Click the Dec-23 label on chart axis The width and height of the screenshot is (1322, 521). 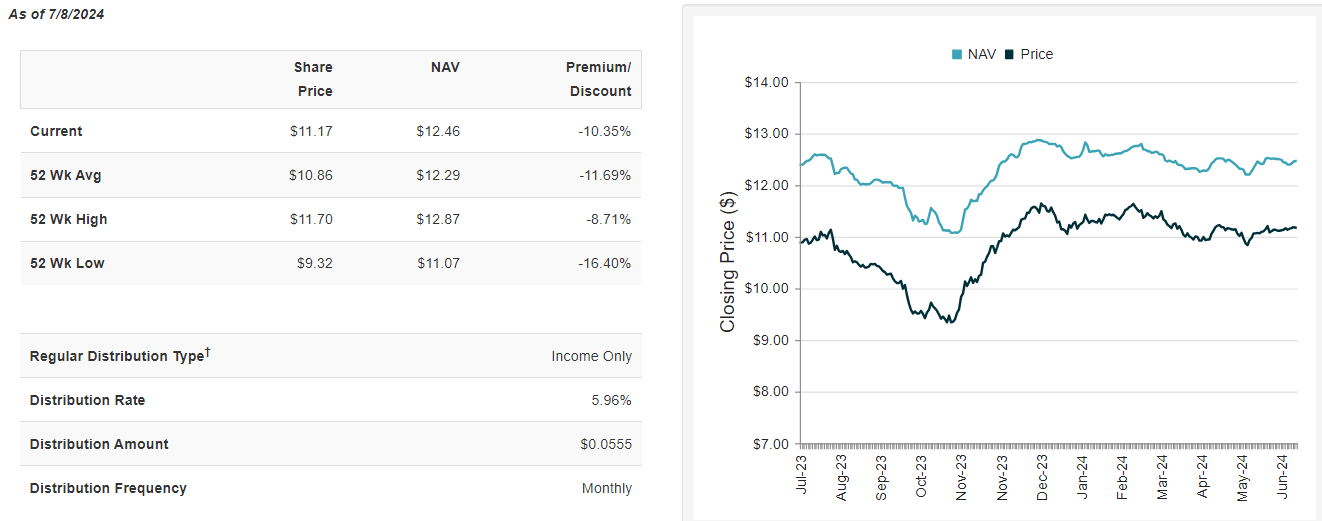1042,477
